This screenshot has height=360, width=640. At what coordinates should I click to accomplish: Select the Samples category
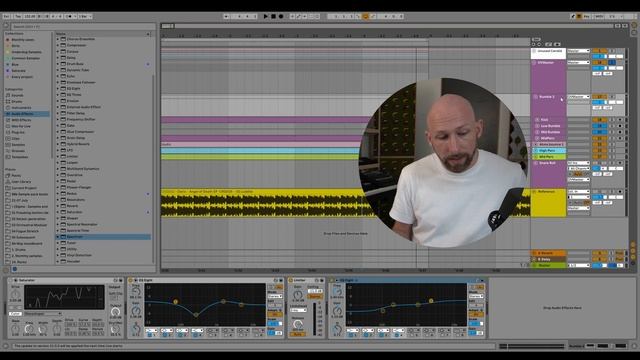(x=18, y=144)
